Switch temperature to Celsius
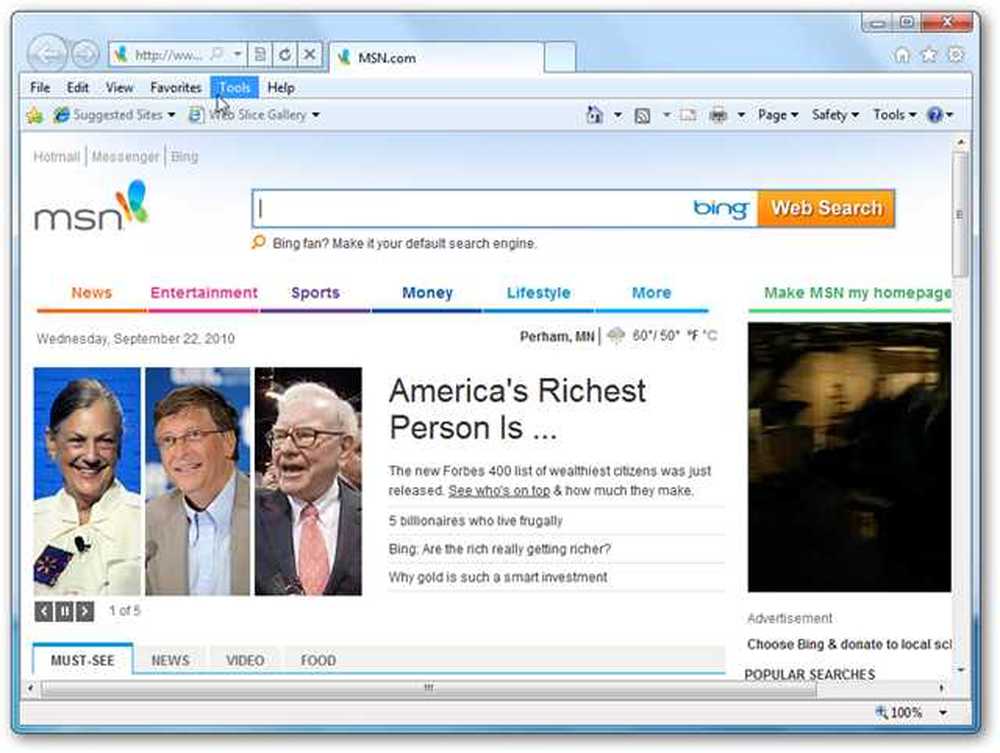 710,336
